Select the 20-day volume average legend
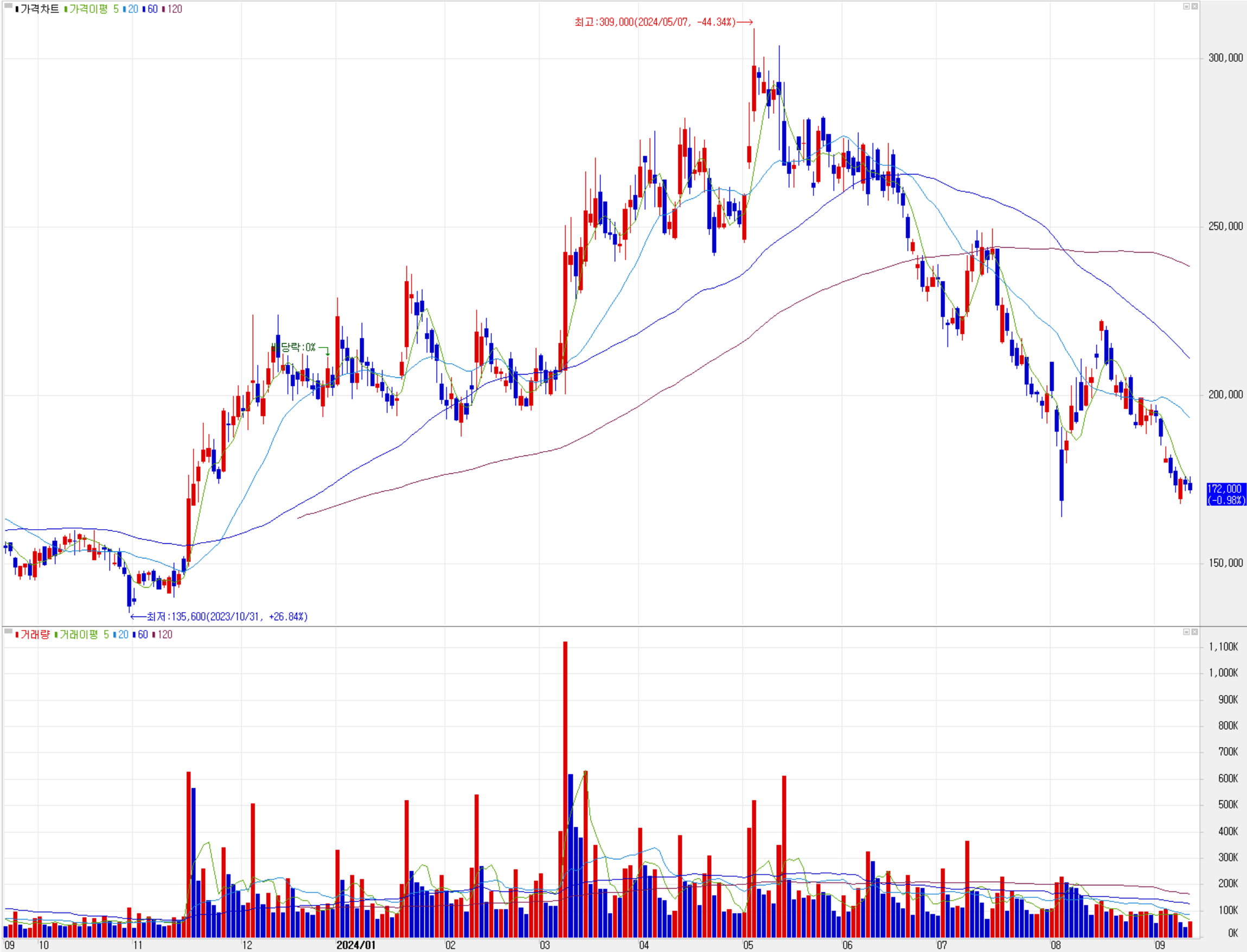Viewport: 1247px width, 952px height. (123, 635)
